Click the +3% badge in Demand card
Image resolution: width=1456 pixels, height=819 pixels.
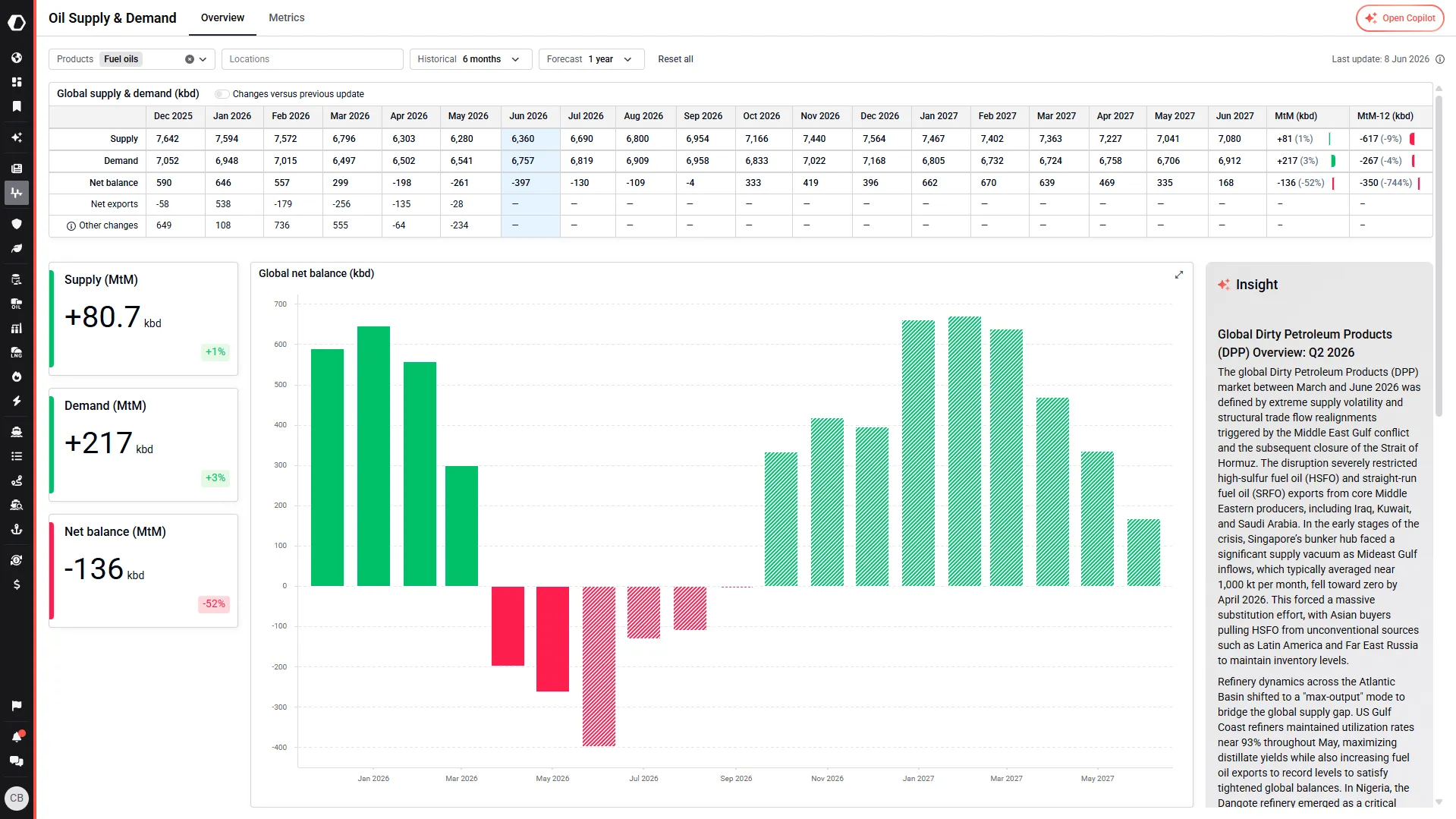[x=215, y=478]
